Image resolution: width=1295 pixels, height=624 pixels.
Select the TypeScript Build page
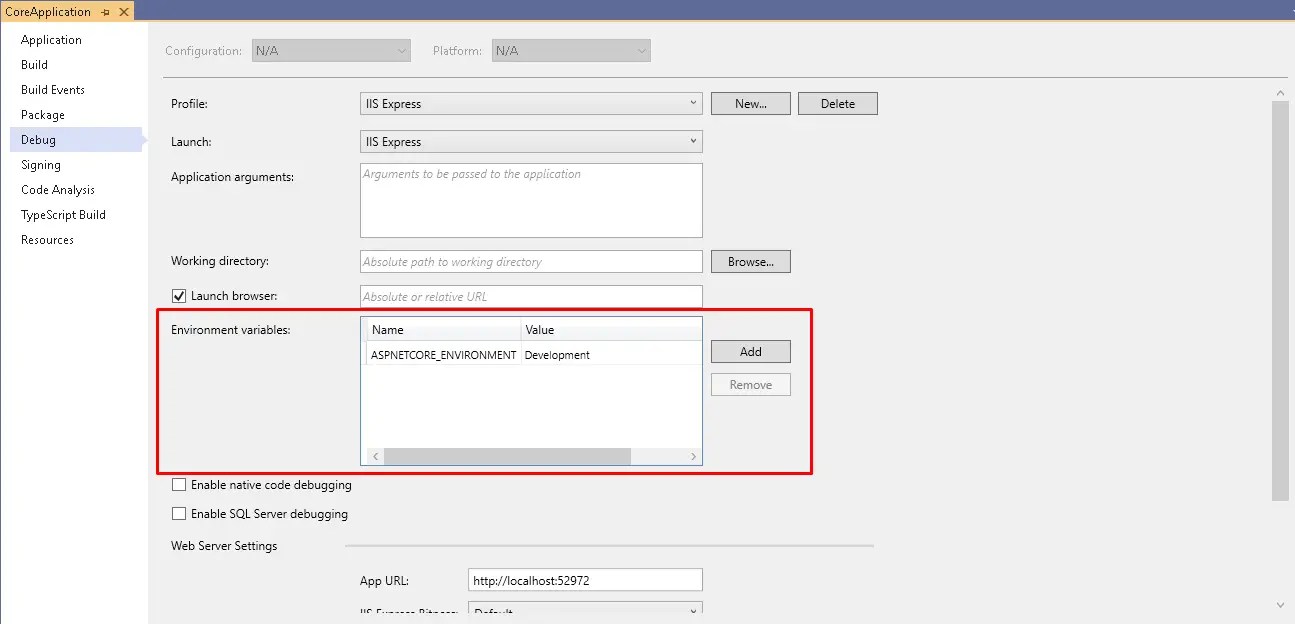click(61, 214)
